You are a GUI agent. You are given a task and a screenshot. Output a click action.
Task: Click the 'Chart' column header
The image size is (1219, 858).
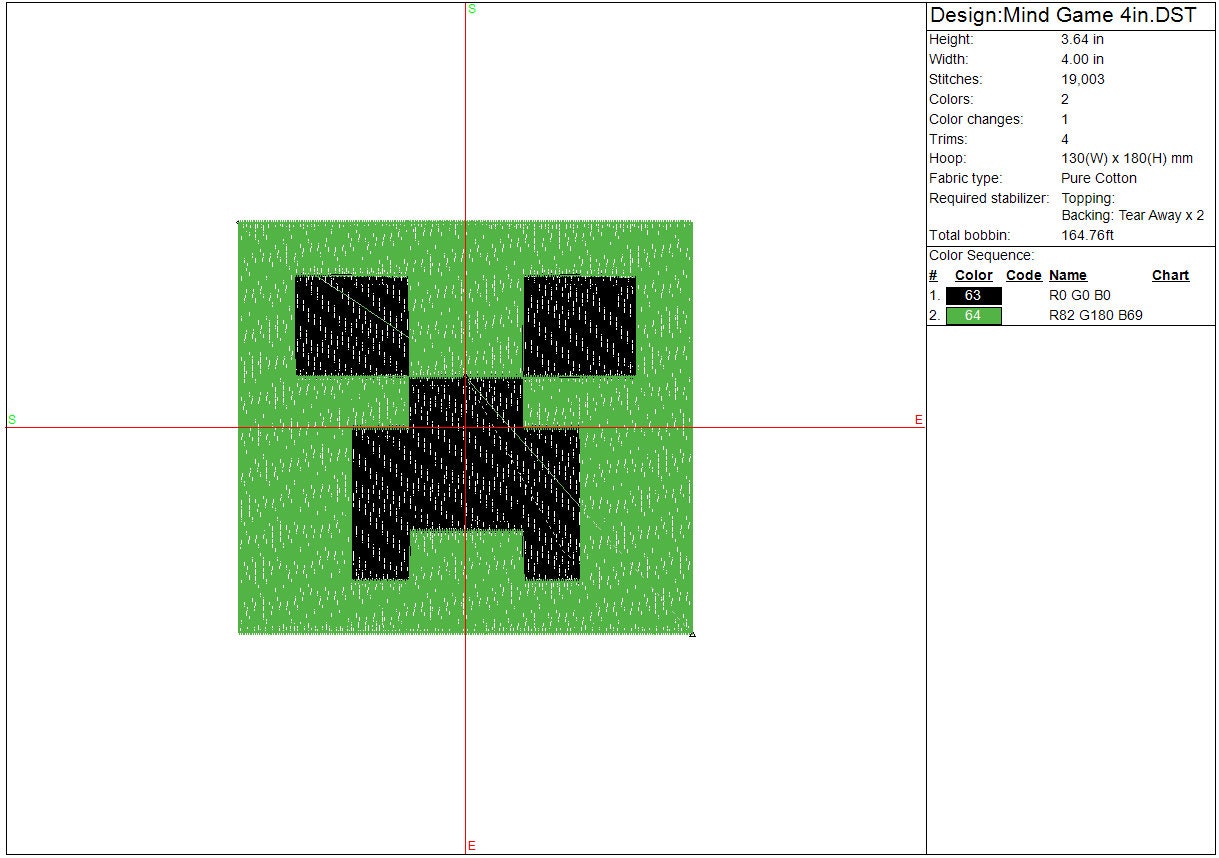point(1170,276)
